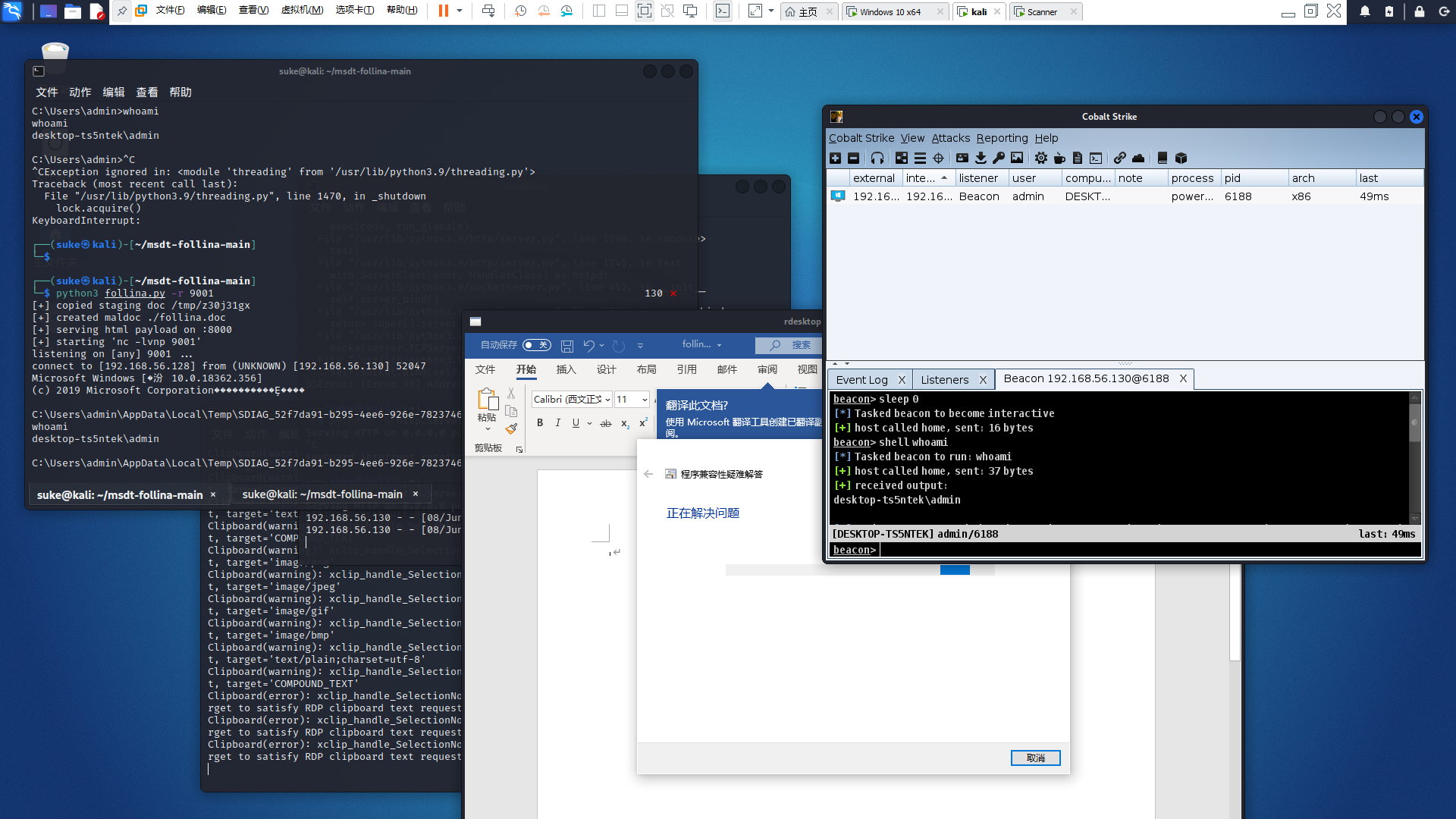
Task: Click Italic I button in Word
Action: pyautogui.click(x=558, y=423)
